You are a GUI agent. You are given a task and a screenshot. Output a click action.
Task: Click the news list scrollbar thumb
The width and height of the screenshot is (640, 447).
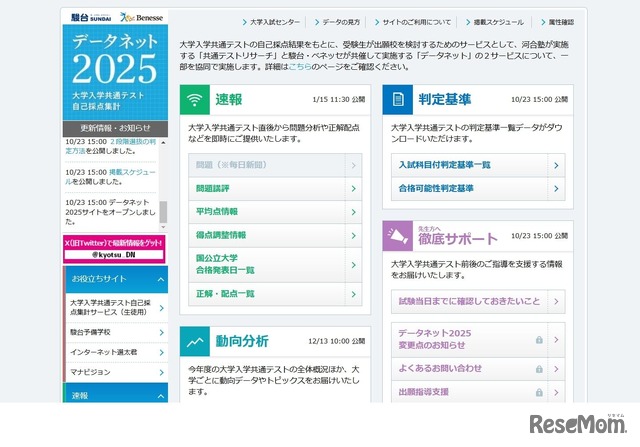tap(163, 212)
